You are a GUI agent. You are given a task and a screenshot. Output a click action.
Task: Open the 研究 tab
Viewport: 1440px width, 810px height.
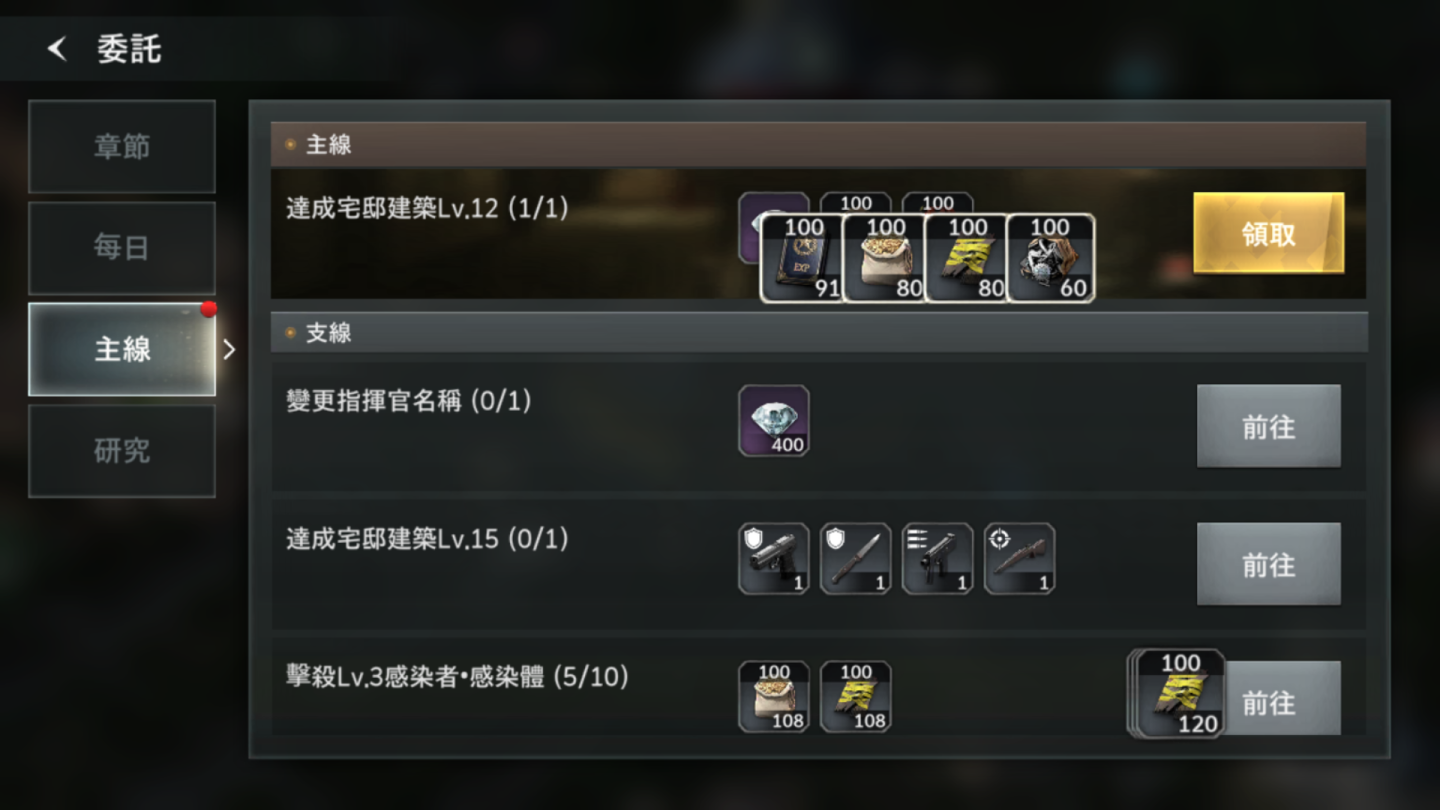tap(122, 451)
